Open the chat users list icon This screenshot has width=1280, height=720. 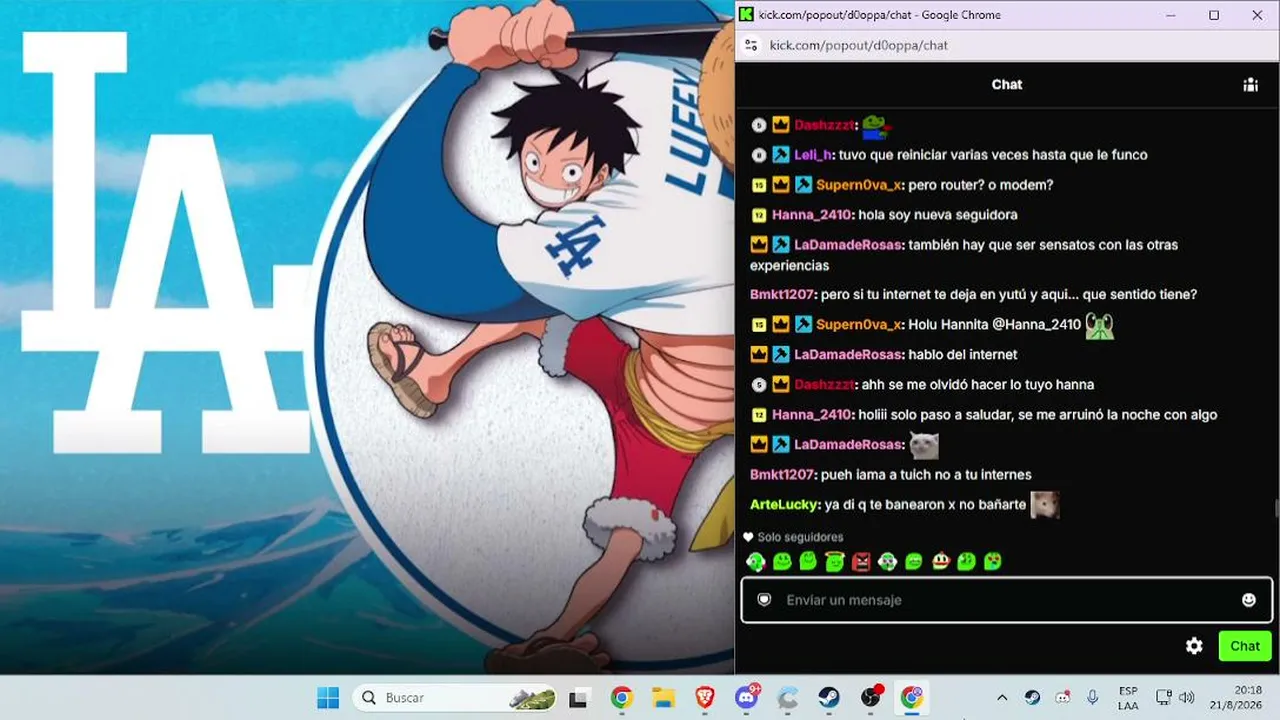pos(1250,85)
